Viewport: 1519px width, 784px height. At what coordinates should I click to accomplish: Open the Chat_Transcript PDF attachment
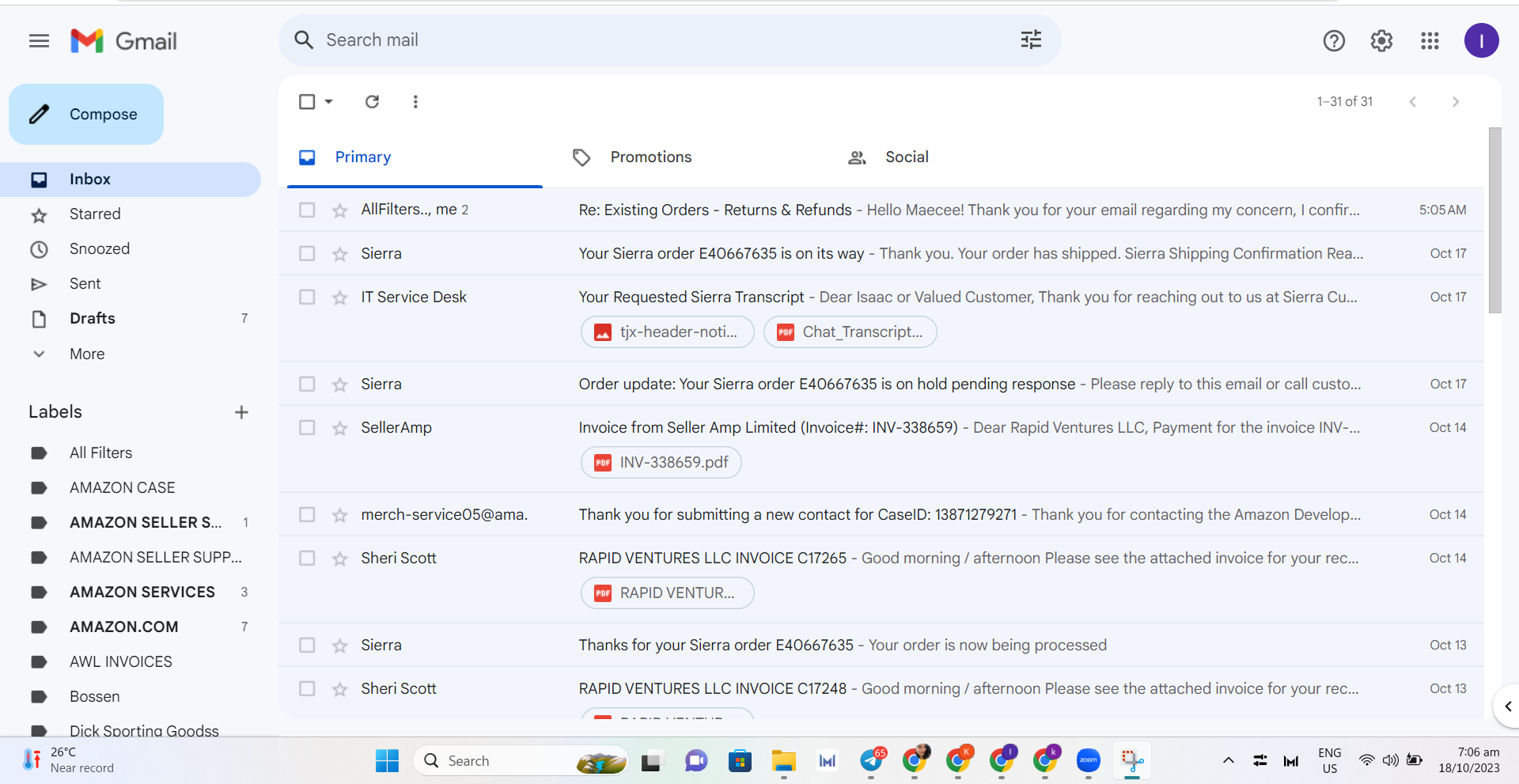(850, 332)
